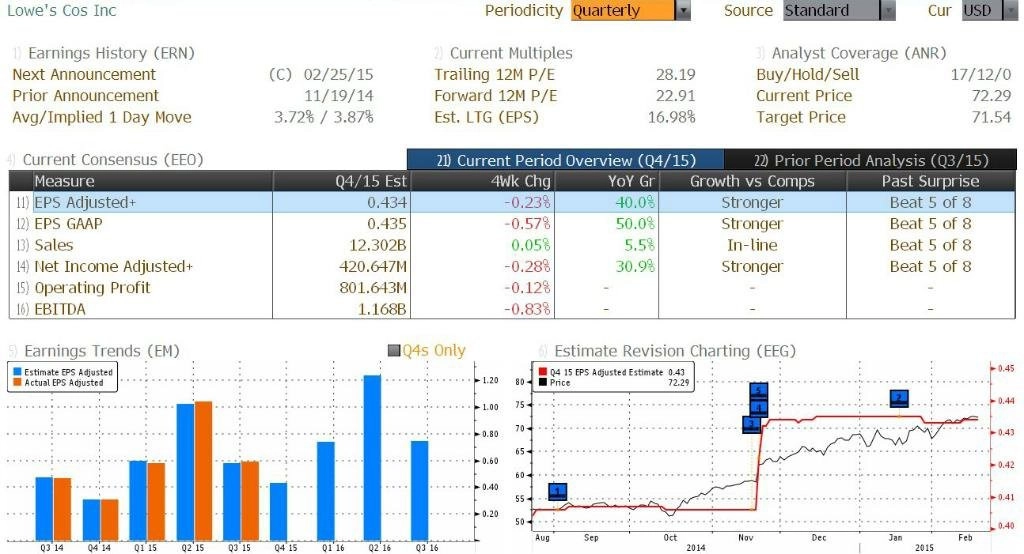The image size is (1024, 554).
Task: Open event marker 3 on revision chart
Action: pyautogui.click(x=752, y=425)
